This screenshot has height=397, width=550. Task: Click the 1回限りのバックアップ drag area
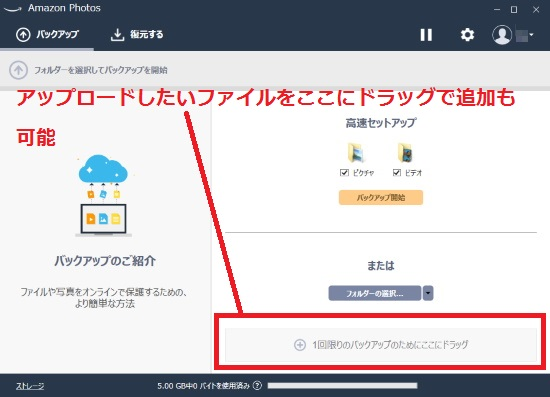click(381, 345)
